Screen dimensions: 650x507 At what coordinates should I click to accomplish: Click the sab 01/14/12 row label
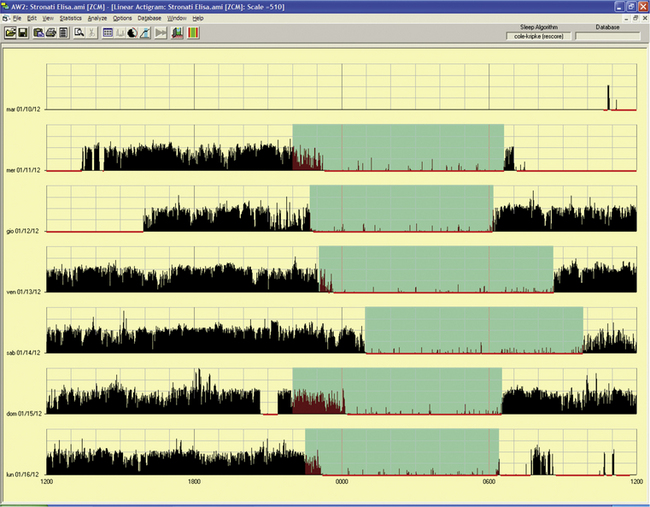point(23,353)
